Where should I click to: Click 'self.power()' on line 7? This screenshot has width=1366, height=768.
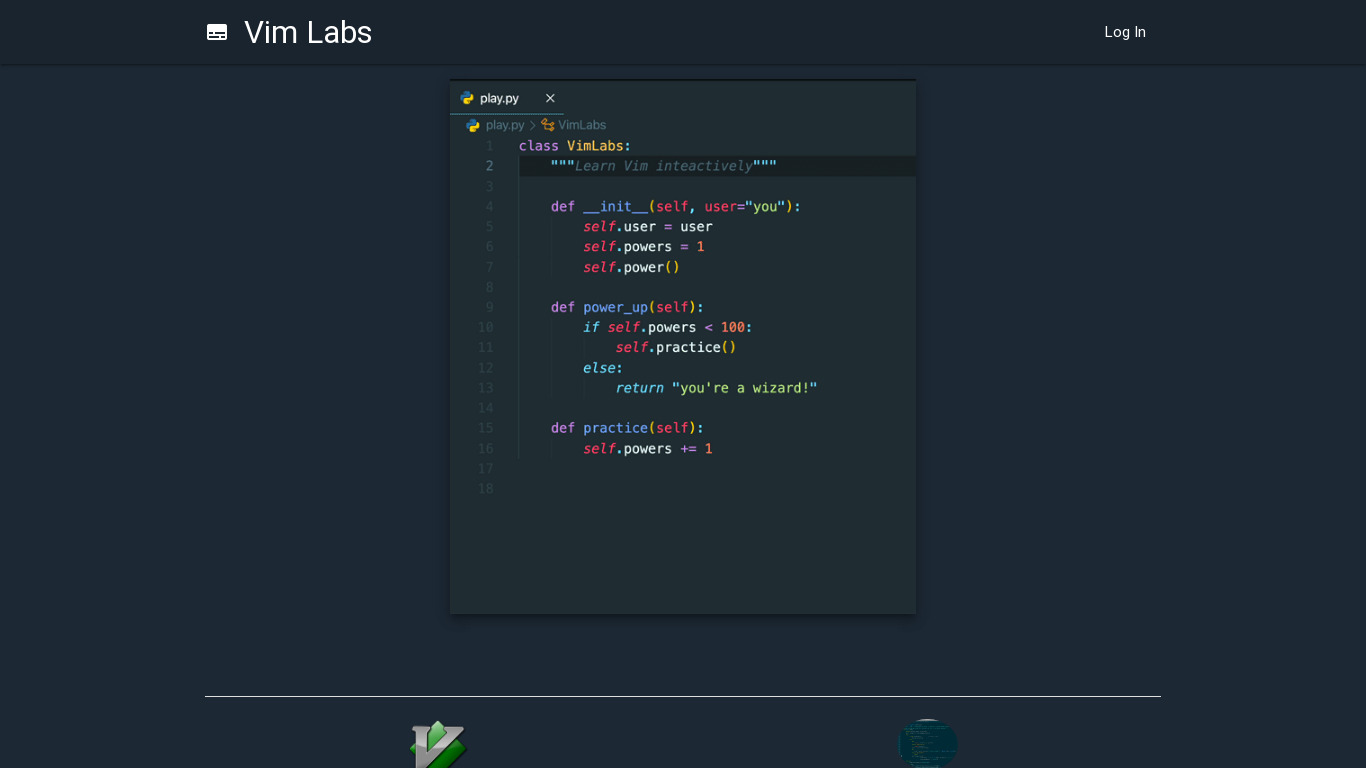(632, 267)
